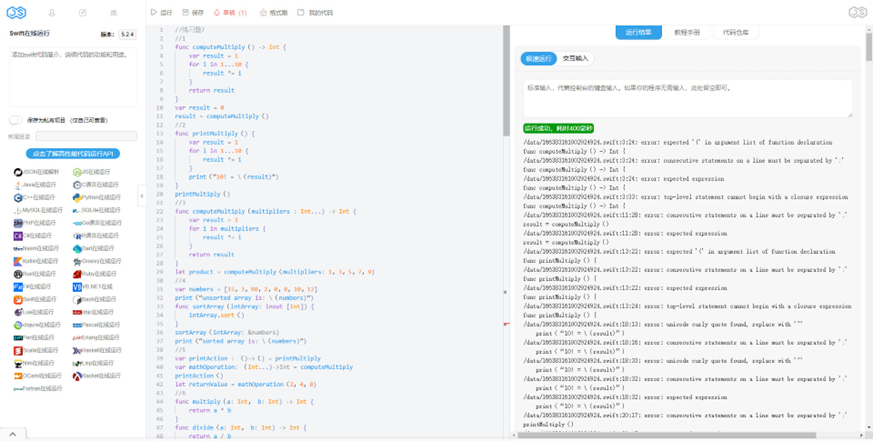This screenshot has height=441, width=873.
Task: Switch to the 教程手册 tutorial tab
Action: coord(687,32)
